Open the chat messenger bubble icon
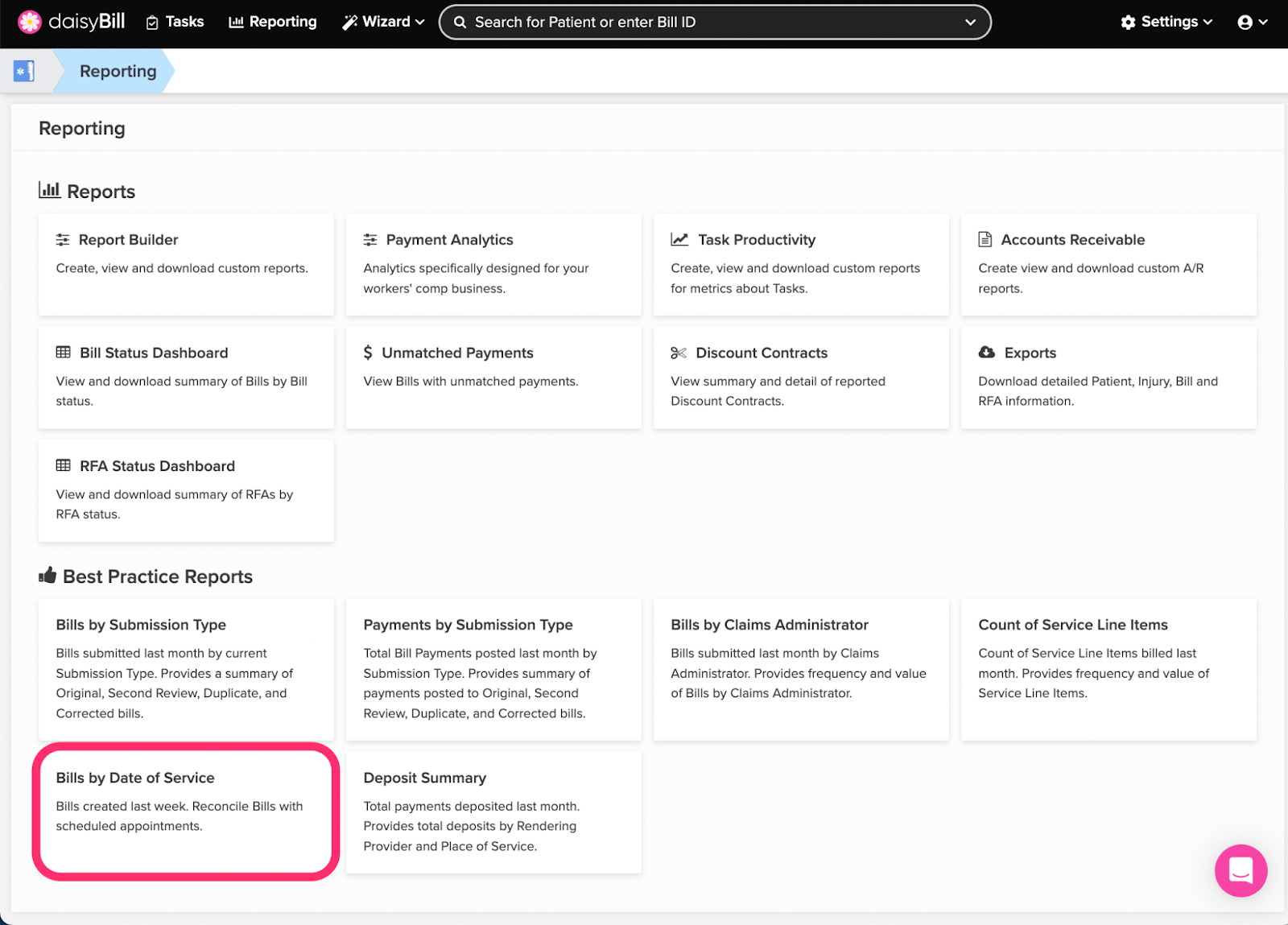The height and width of the screenshot is (925, 1288). (x=1241, y=870)
